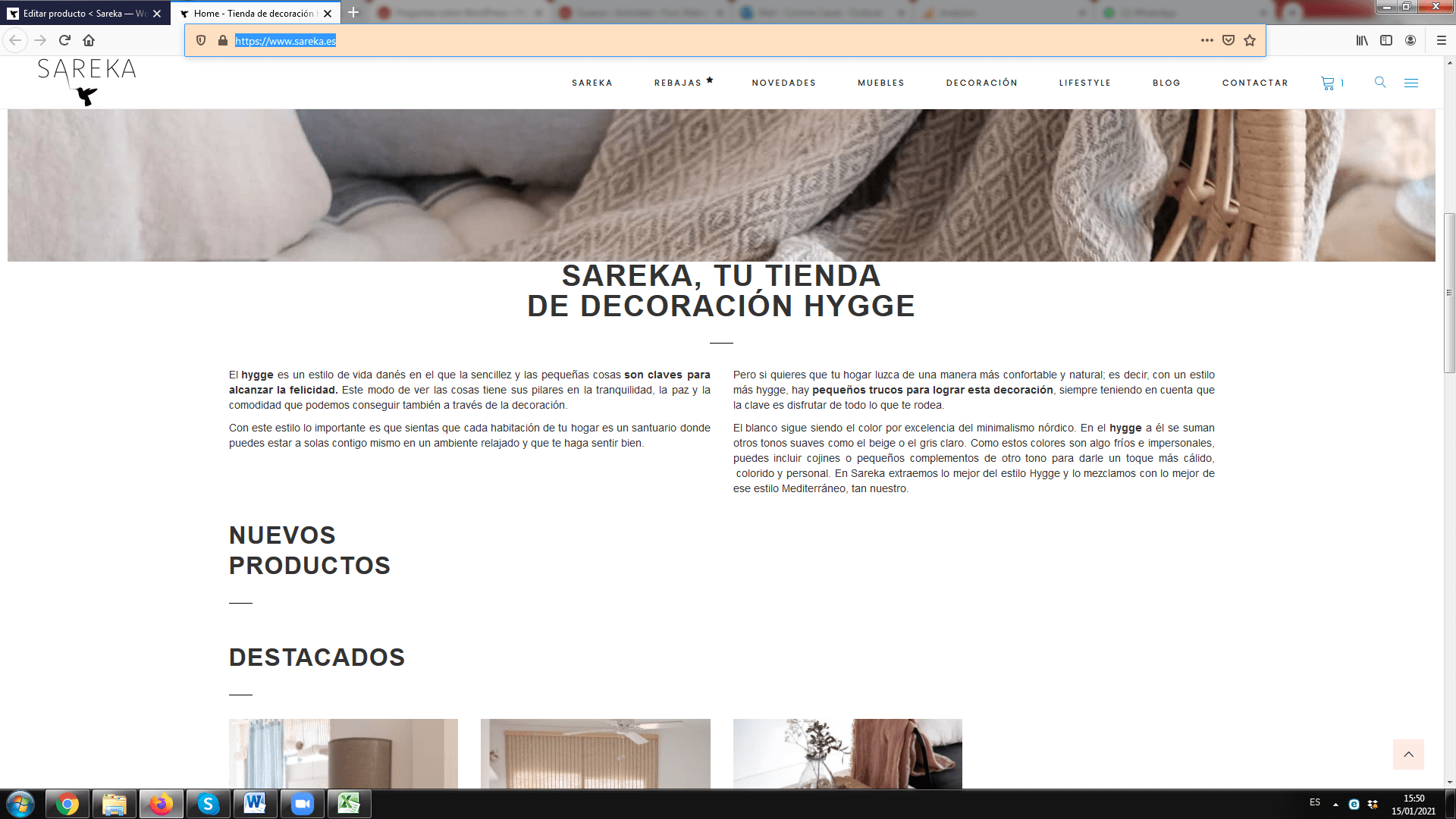Image resolution: width=1456 pixels, height=819 pixels.
Task: Show hidden system tray icons
Action: click(1335, 804)
